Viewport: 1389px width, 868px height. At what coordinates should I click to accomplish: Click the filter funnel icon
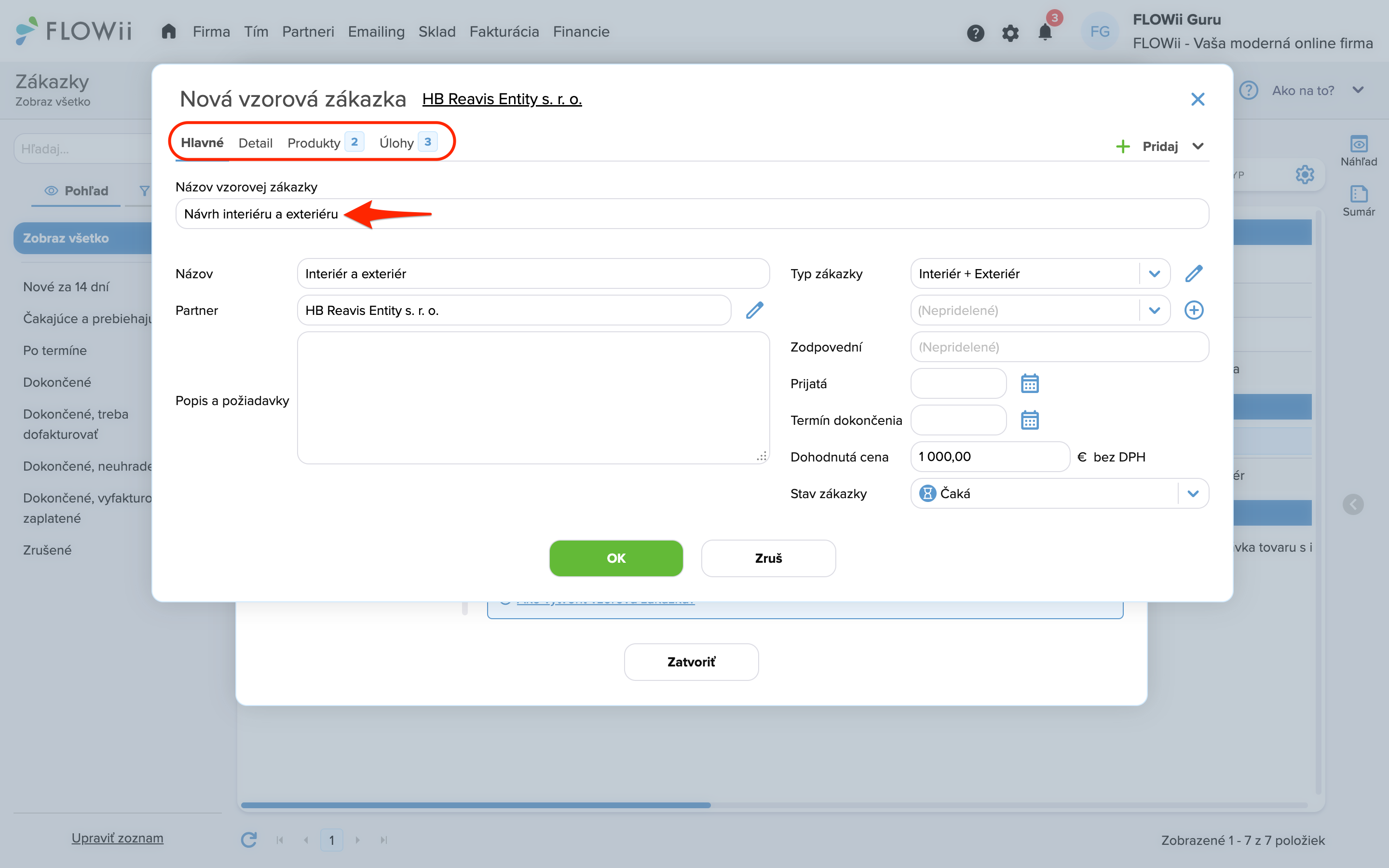pyautogui.click(x=144, y=190)
